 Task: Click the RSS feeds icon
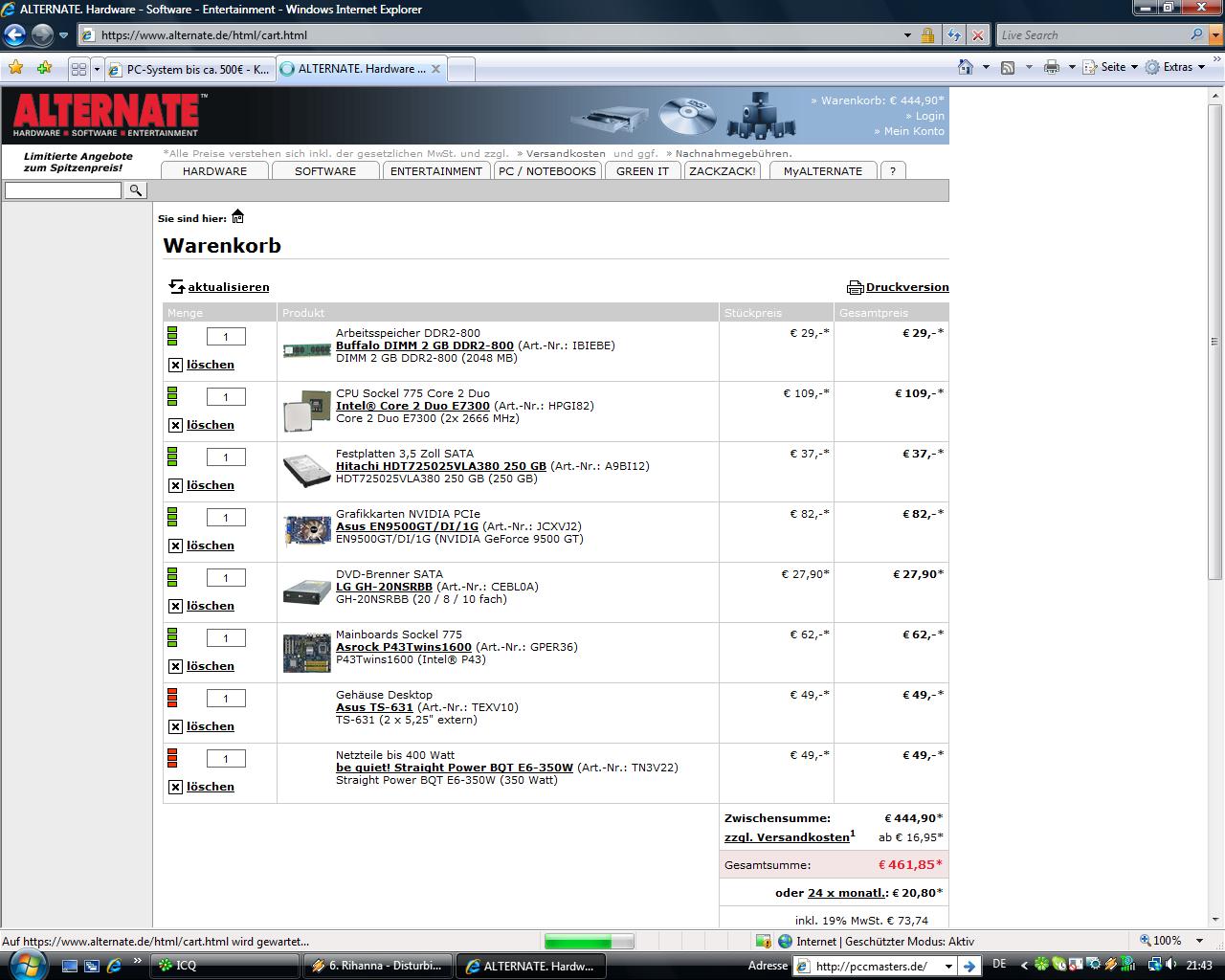1008,67
